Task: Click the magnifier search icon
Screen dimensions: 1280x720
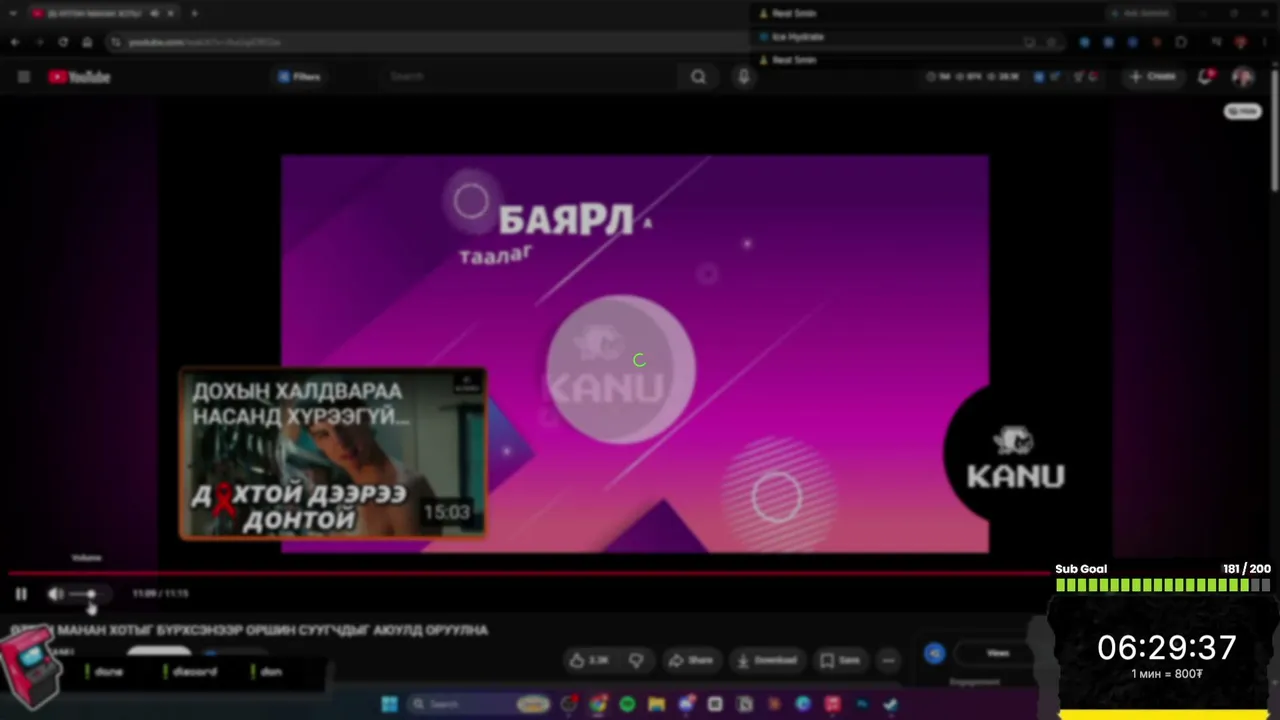Action: [x=698, y=76]
